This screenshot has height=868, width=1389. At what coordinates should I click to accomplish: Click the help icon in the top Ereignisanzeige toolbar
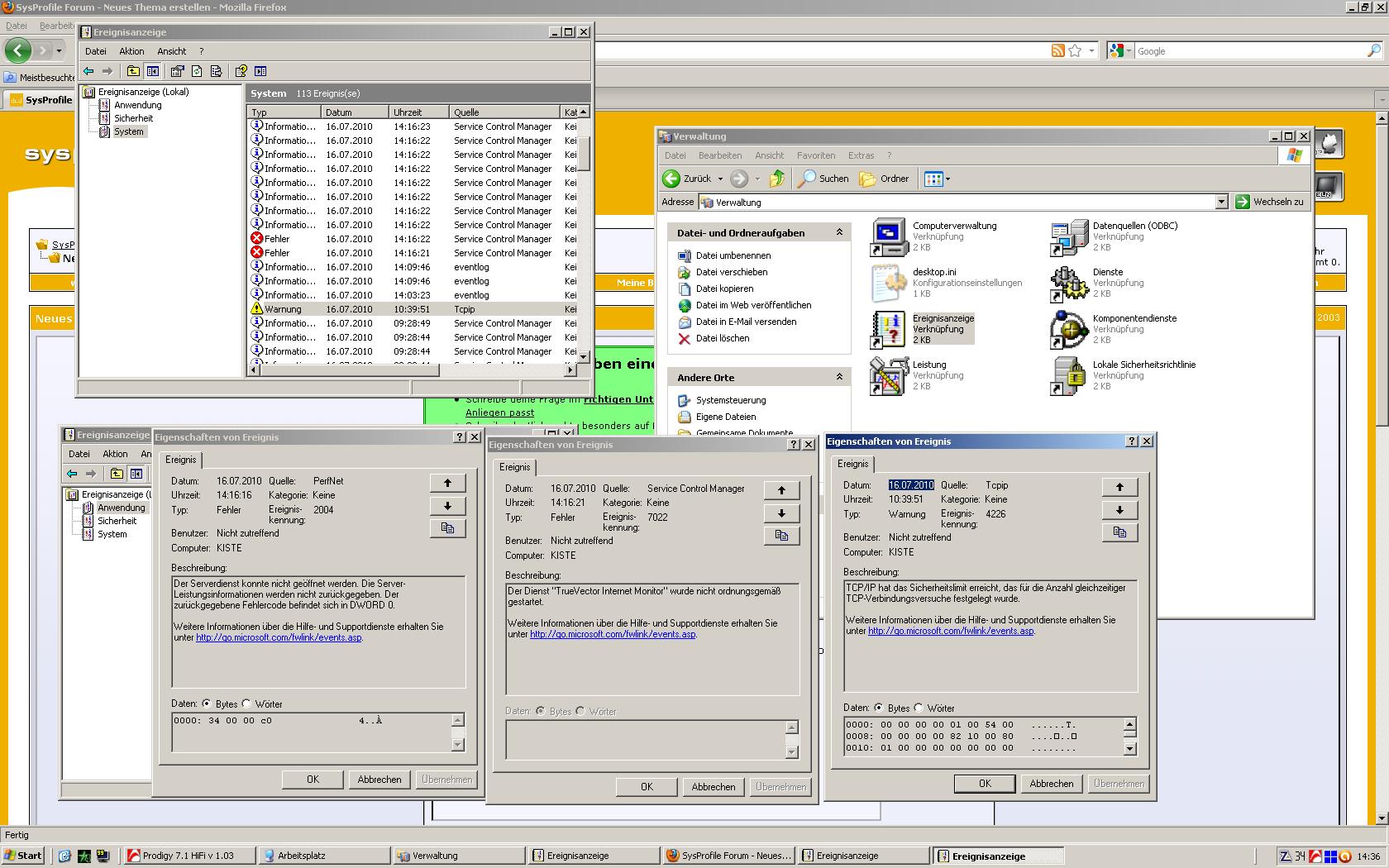(241, 71)
